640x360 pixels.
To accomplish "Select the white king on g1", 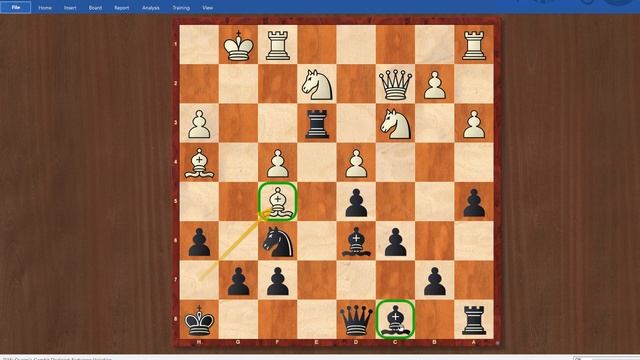I will click(x=238, y=45).
